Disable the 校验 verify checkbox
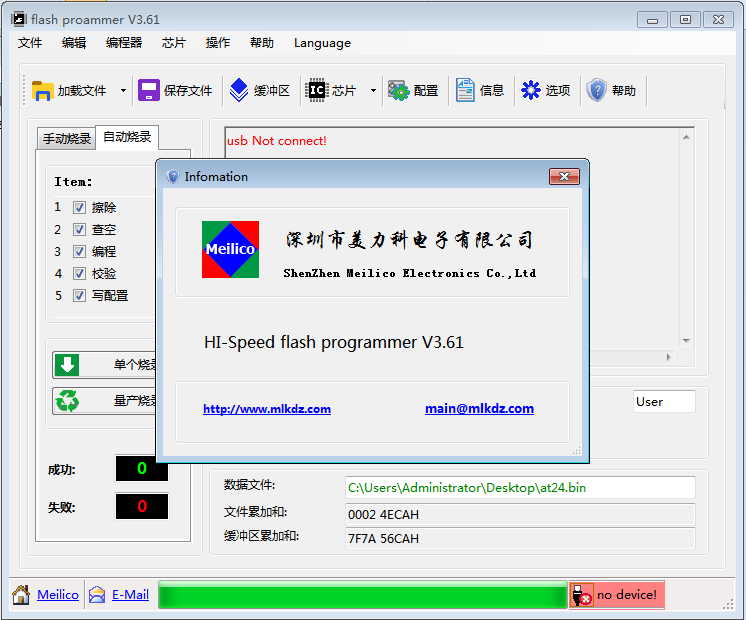 [79, 274]
